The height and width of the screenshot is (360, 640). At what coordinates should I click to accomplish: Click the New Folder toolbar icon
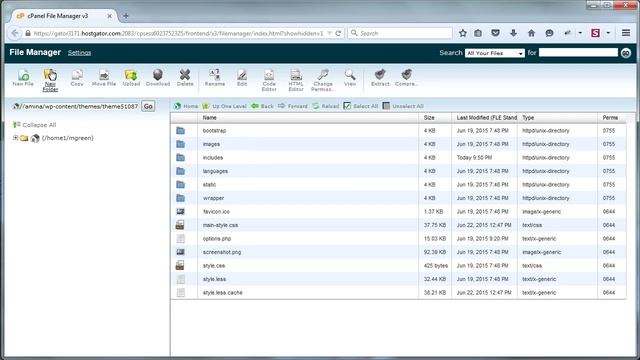[x=50, y=80]
